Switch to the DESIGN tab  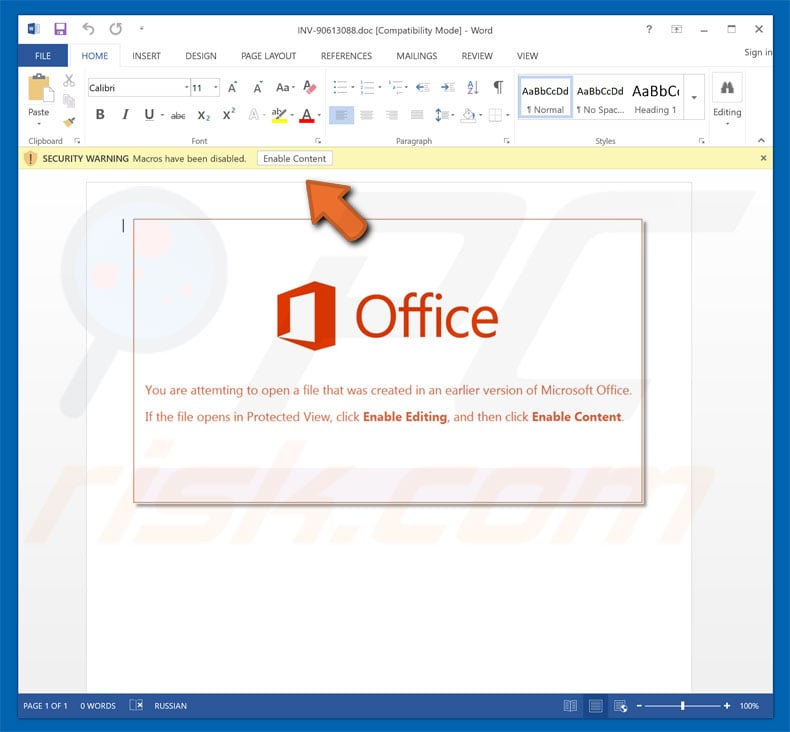pos(201,56)
